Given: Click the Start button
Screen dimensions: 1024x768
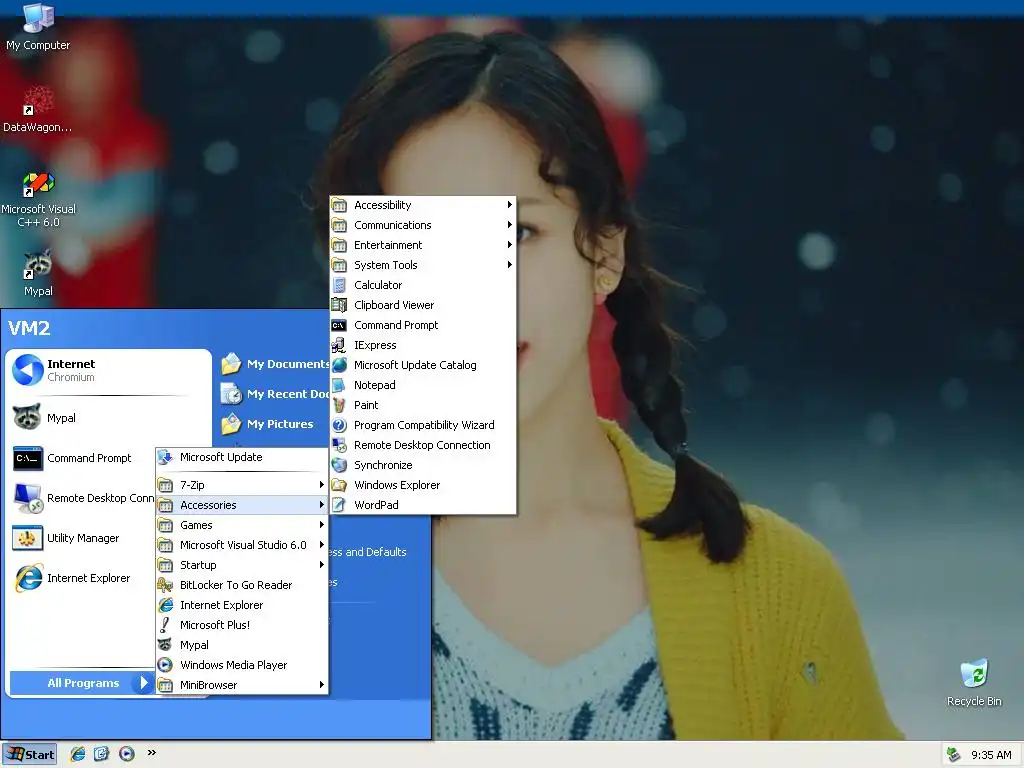Looking at the screenshot, I should (29, 754).
